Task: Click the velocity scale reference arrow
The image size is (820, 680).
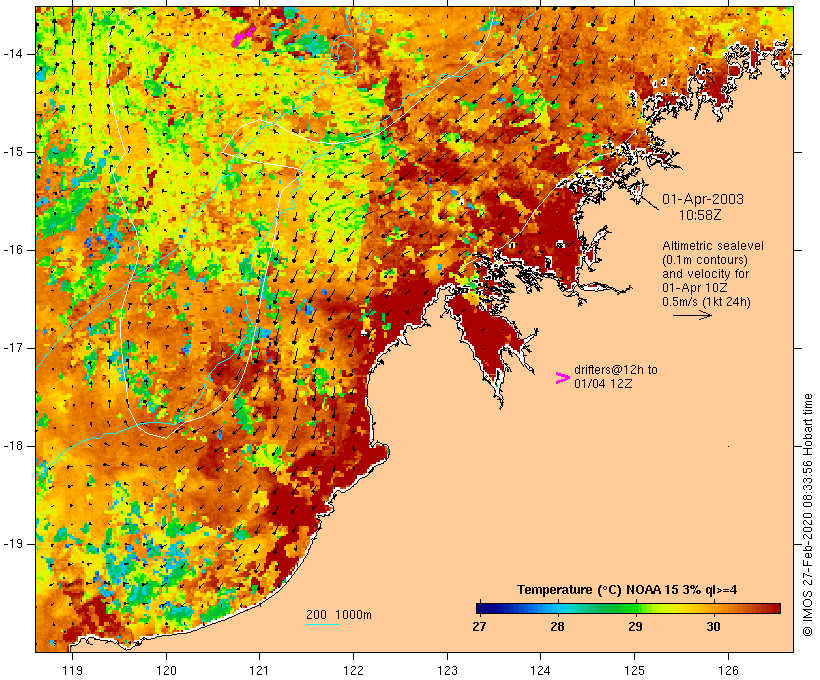Action: 692,315
